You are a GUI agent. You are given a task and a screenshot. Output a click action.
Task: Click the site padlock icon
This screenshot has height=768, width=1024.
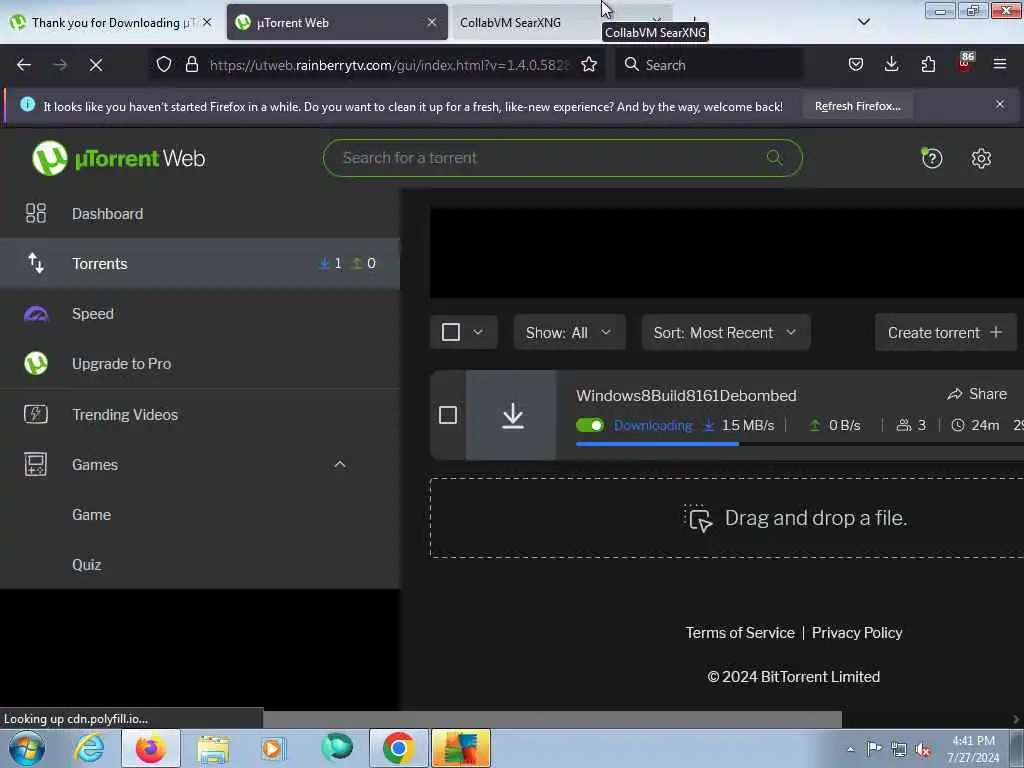pyautogui.click(x=191, y=65)
